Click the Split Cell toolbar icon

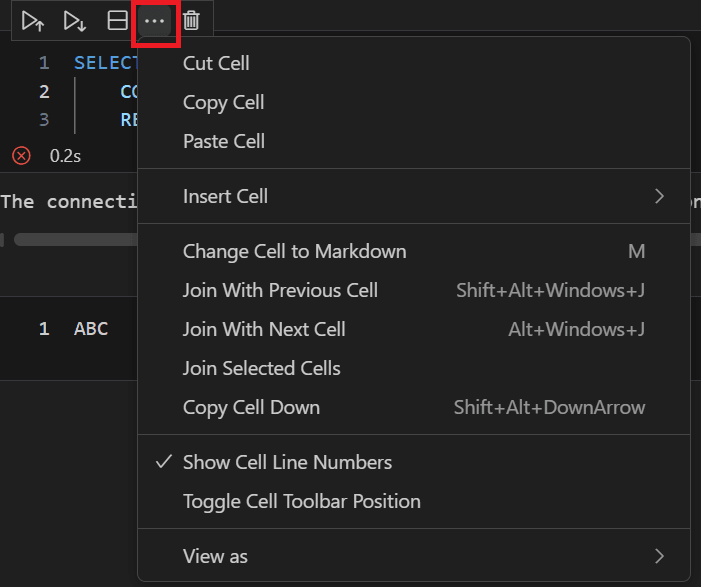point(117,20)
